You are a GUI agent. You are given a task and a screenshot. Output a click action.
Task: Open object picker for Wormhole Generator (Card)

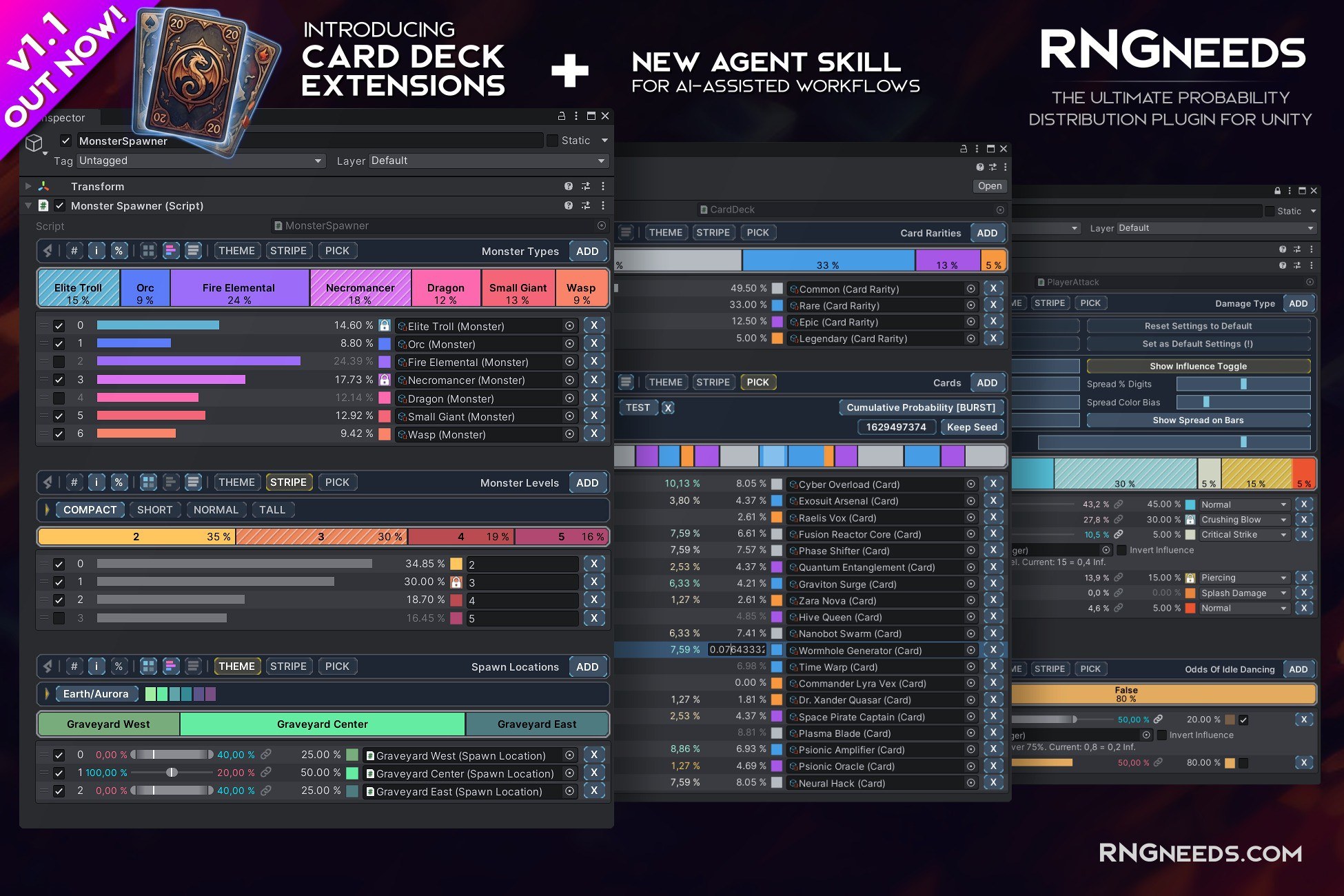(x=971, y=650)
